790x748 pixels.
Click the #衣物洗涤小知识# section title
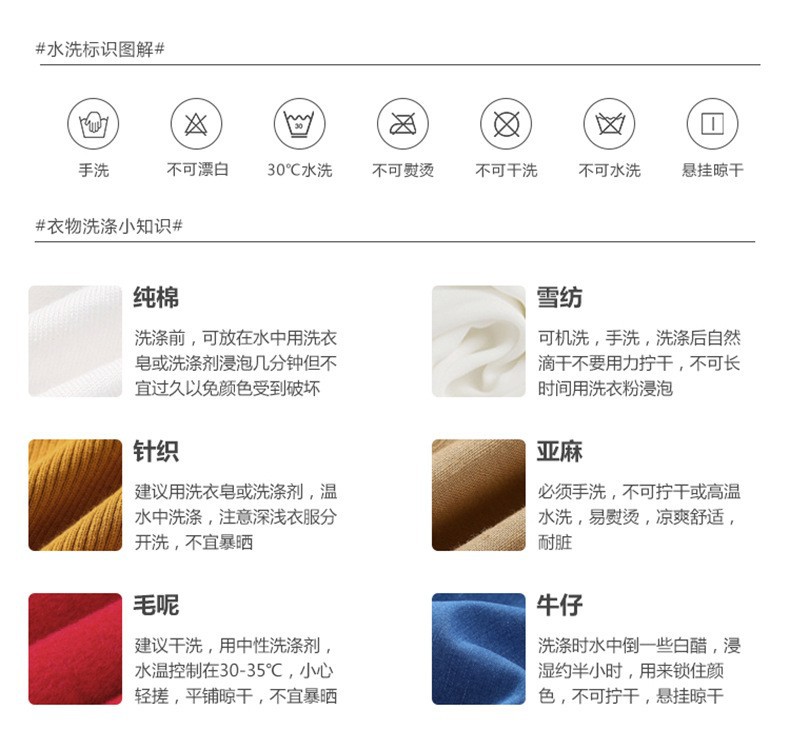coord(109,226)
